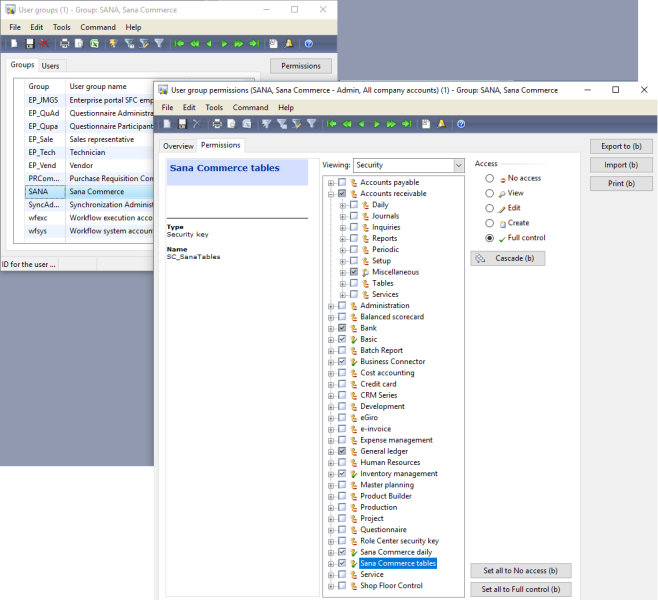658x600 pixels.
Task: Expand the Business Connector tree node
Action: click(331, 362)
